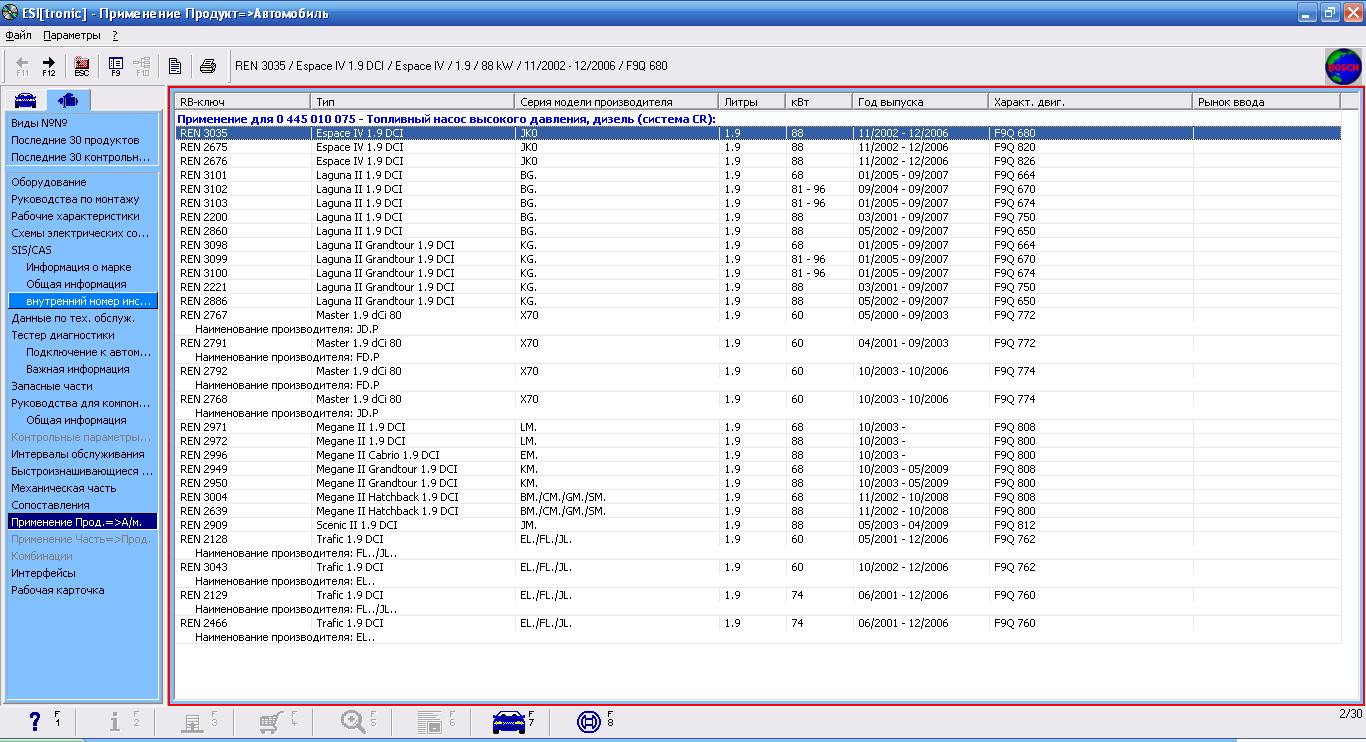
Task: Click engine code F9Q 812
Action: (1015, 525)
